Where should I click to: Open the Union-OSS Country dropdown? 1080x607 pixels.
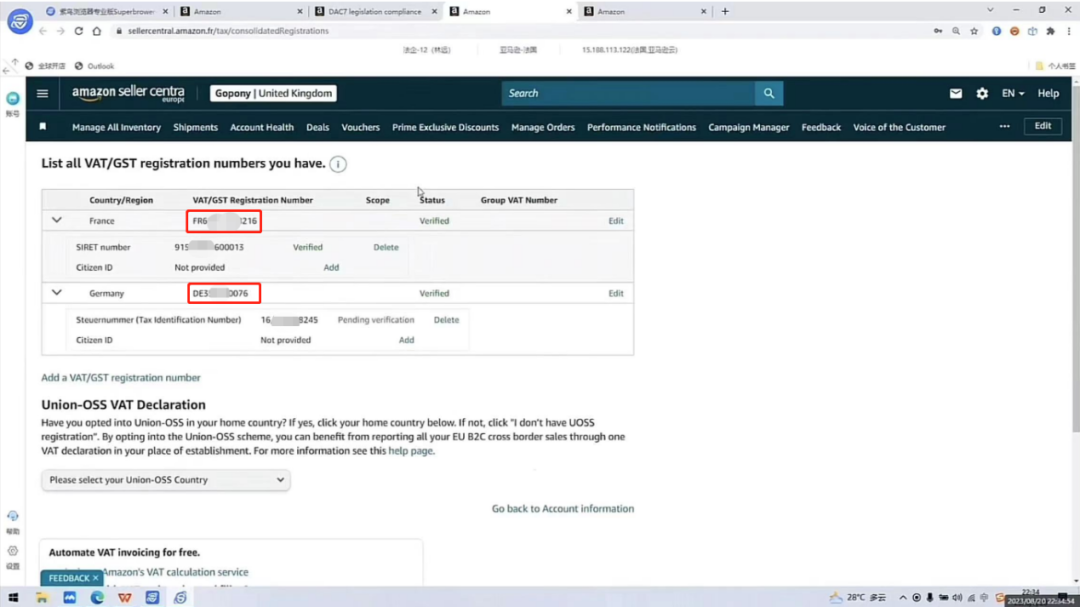point(165,480)
